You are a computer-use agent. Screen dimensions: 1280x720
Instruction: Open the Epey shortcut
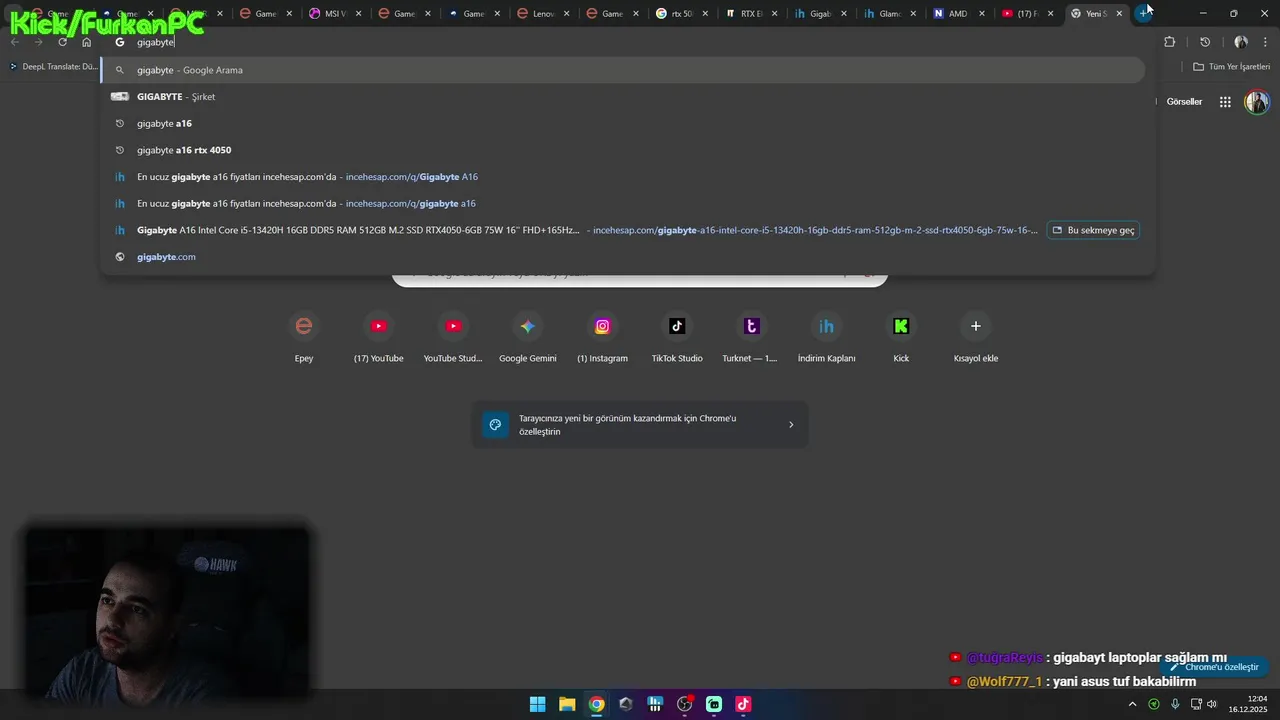coord(304,337)
